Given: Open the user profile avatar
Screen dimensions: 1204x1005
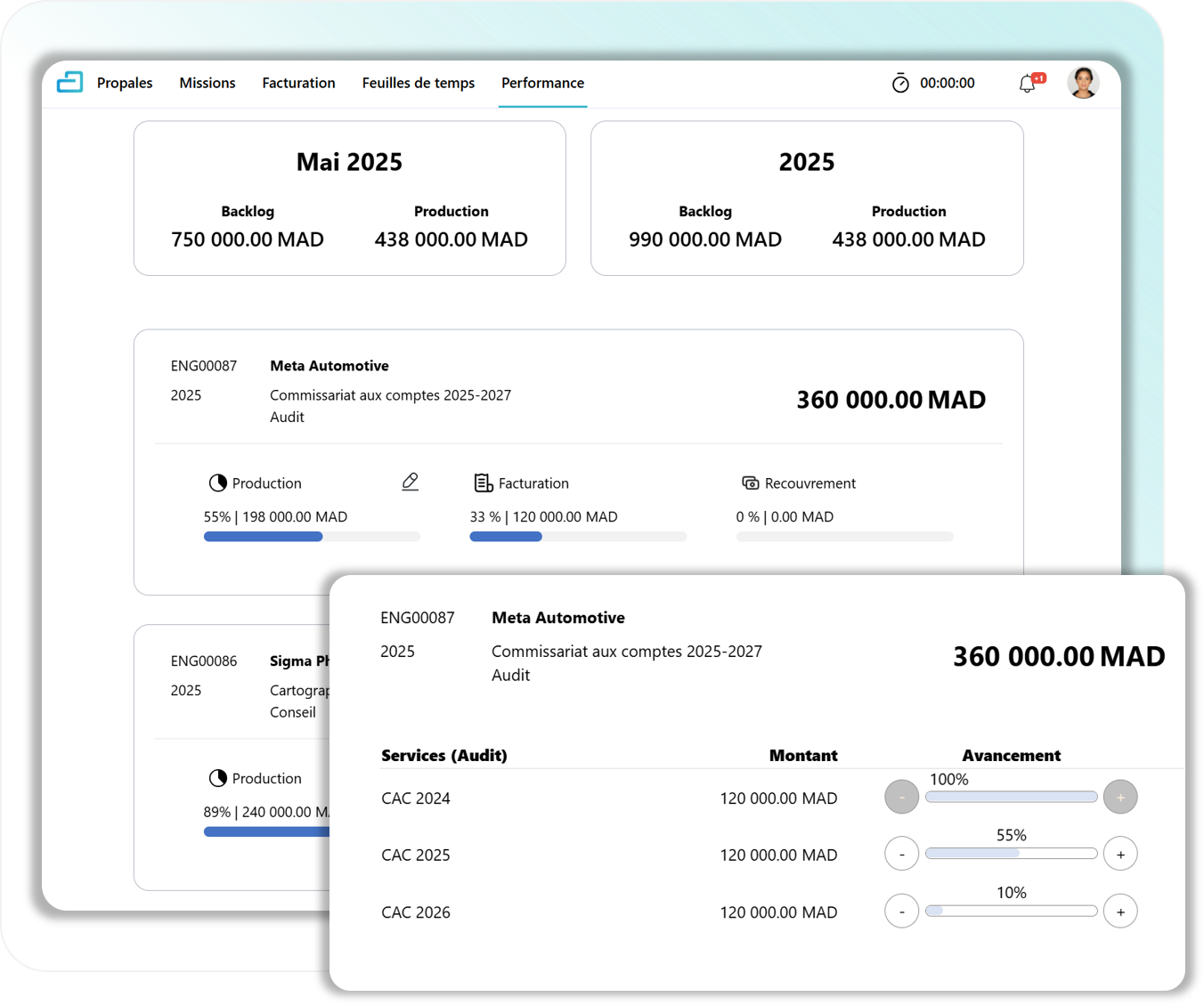Looking at the screenshot, I should [x=1083, y=83].
